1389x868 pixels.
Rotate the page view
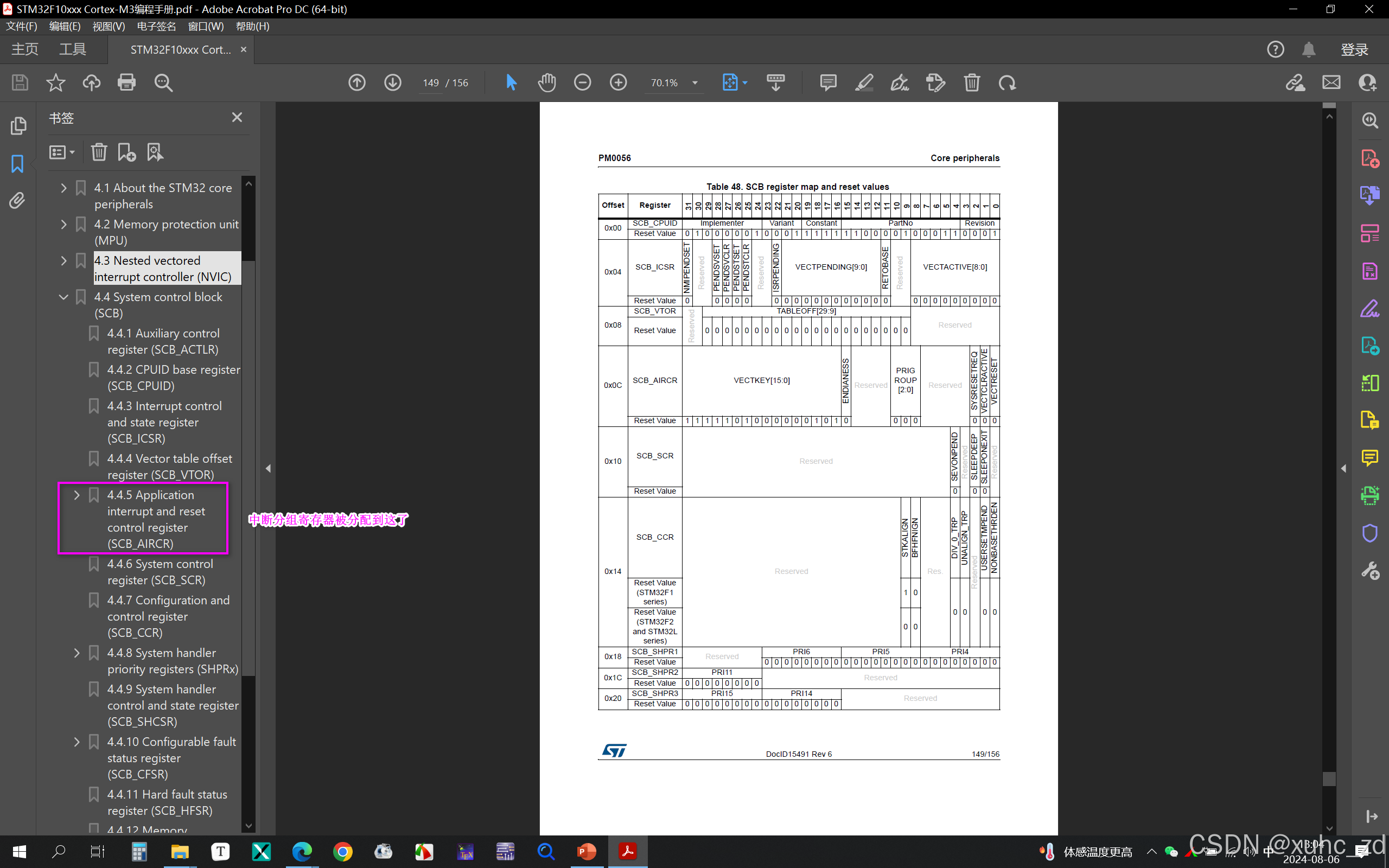point(1008,82)
